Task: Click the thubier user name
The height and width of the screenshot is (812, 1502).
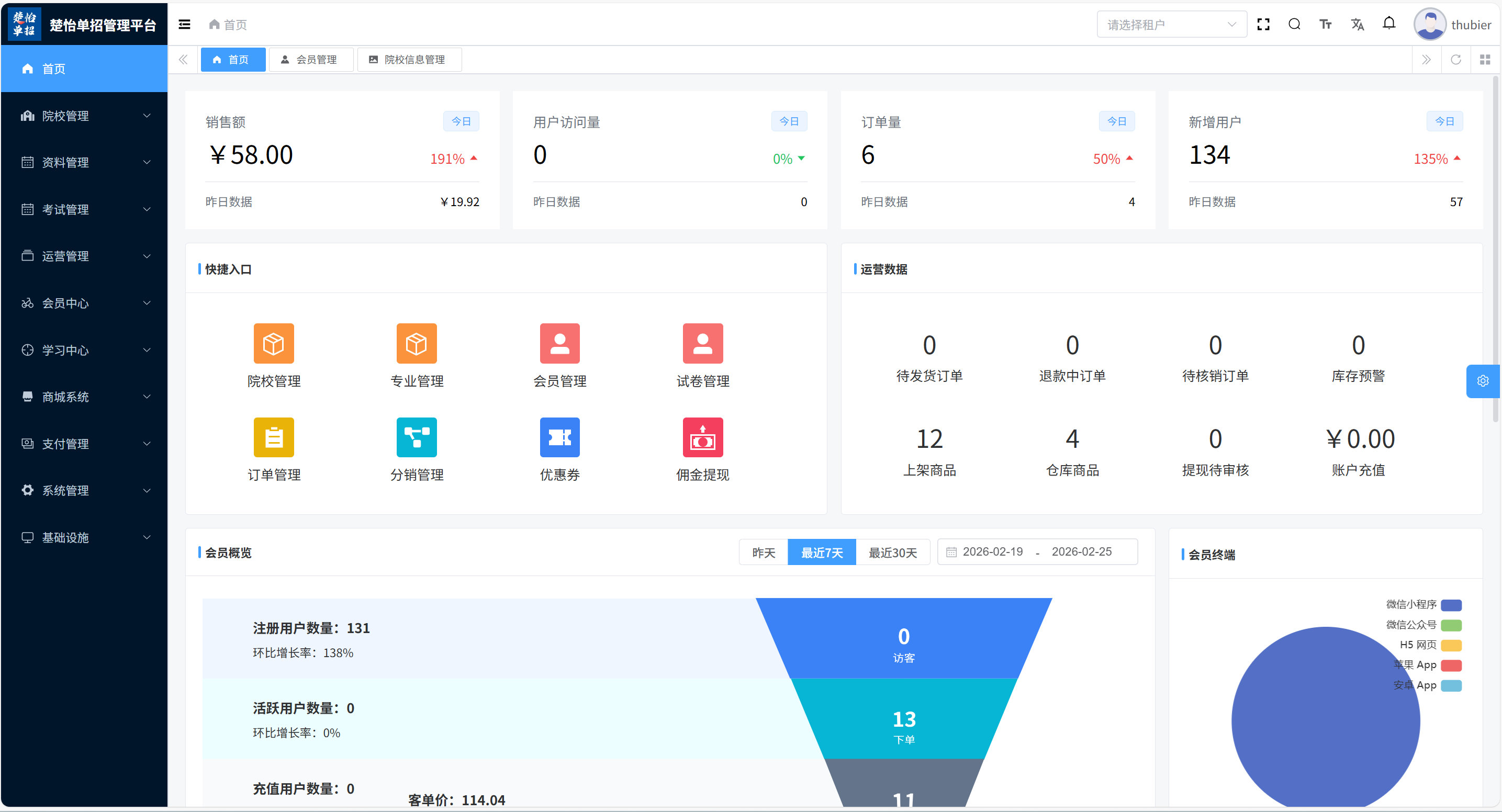Action: click(1470, 25)
